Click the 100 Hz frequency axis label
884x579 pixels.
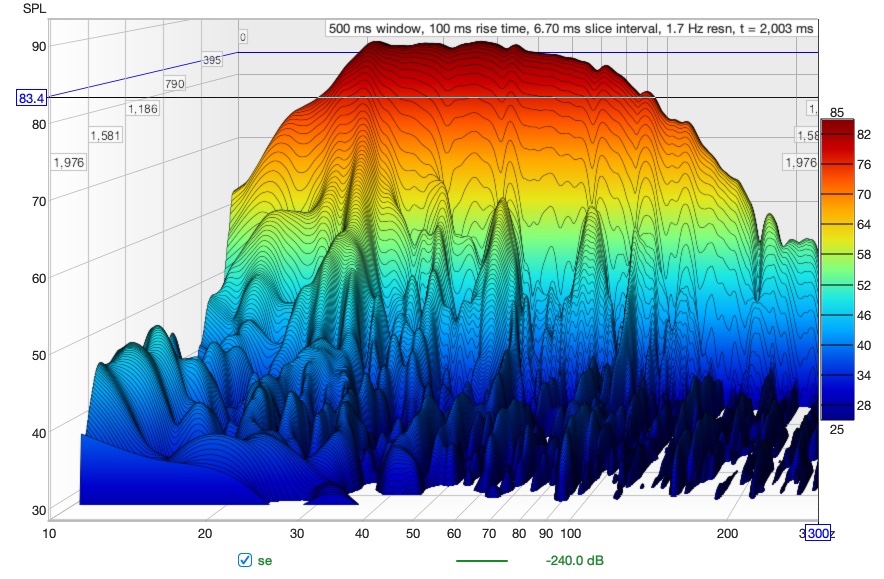coord(570,533)
